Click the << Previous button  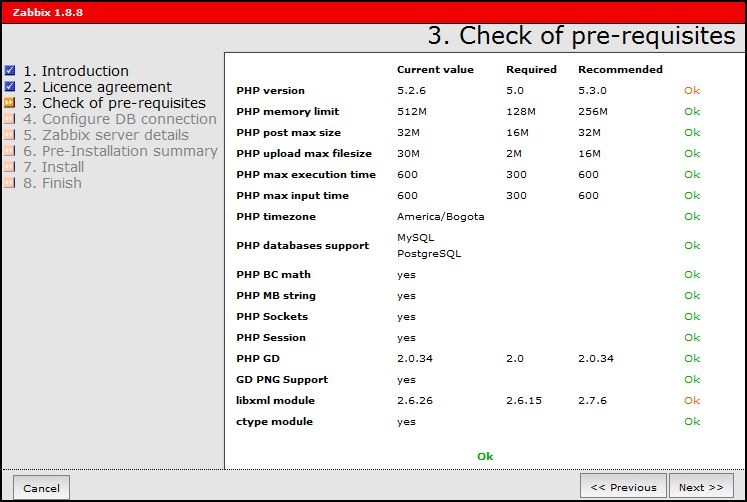pos(623,487)
